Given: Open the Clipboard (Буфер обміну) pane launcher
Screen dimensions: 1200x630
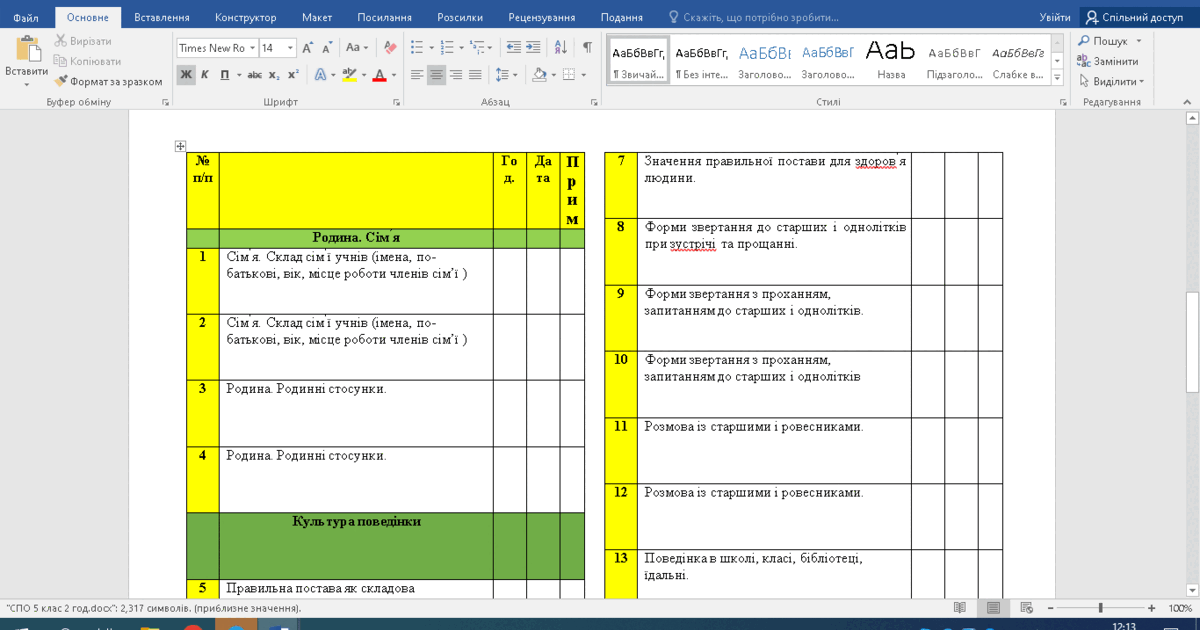Looking at the screenshot, I should pos(164,102).
